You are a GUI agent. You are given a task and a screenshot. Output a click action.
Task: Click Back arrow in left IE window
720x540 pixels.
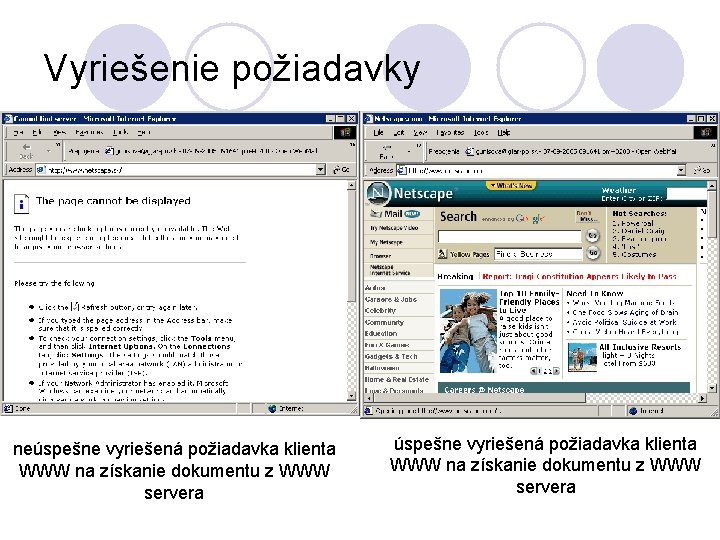click(26, 147)
